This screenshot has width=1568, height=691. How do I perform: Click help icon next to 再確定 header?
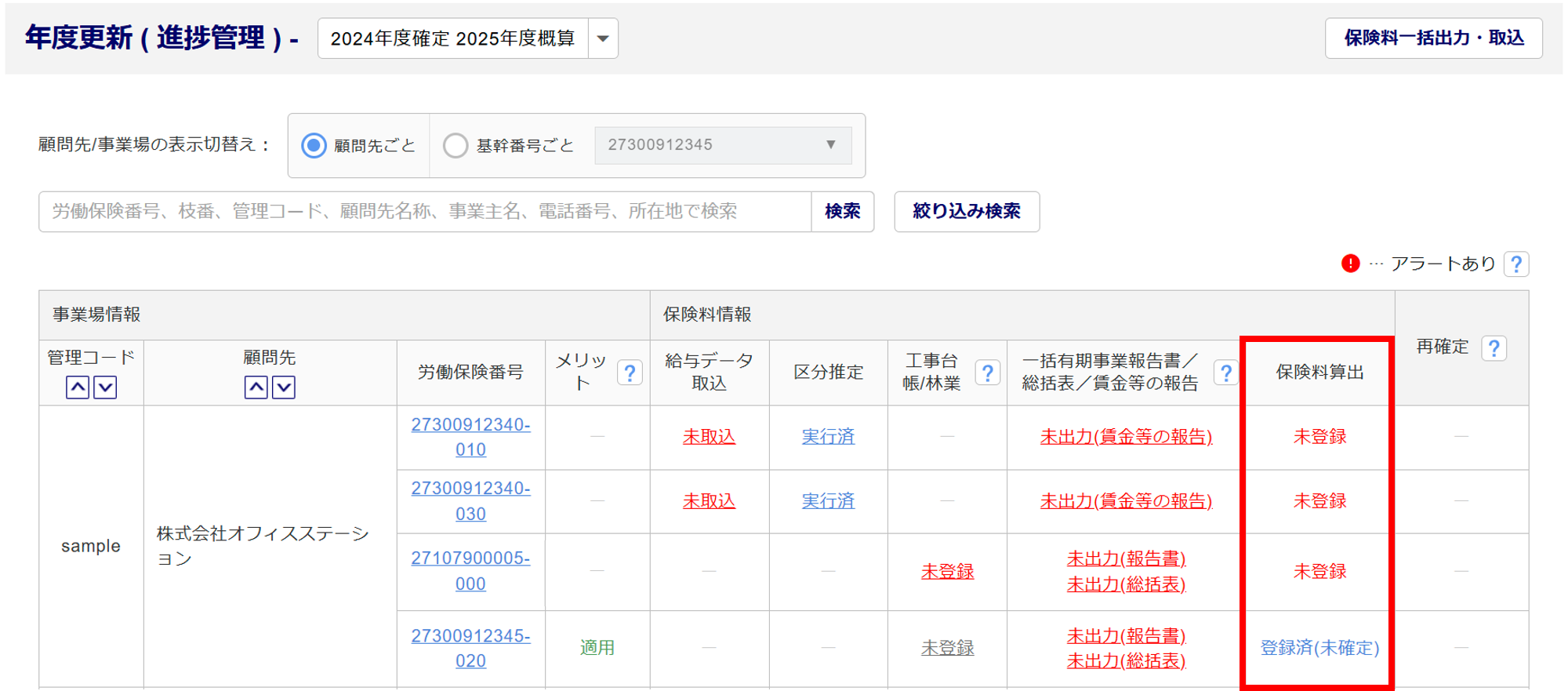[x=1494, y=347]
